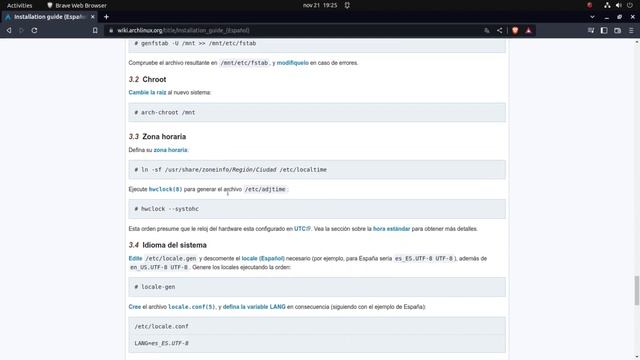Viewport: 640px width, 360px height.
Task: Go back with the browser back arrow
Action: click(9, 30)
